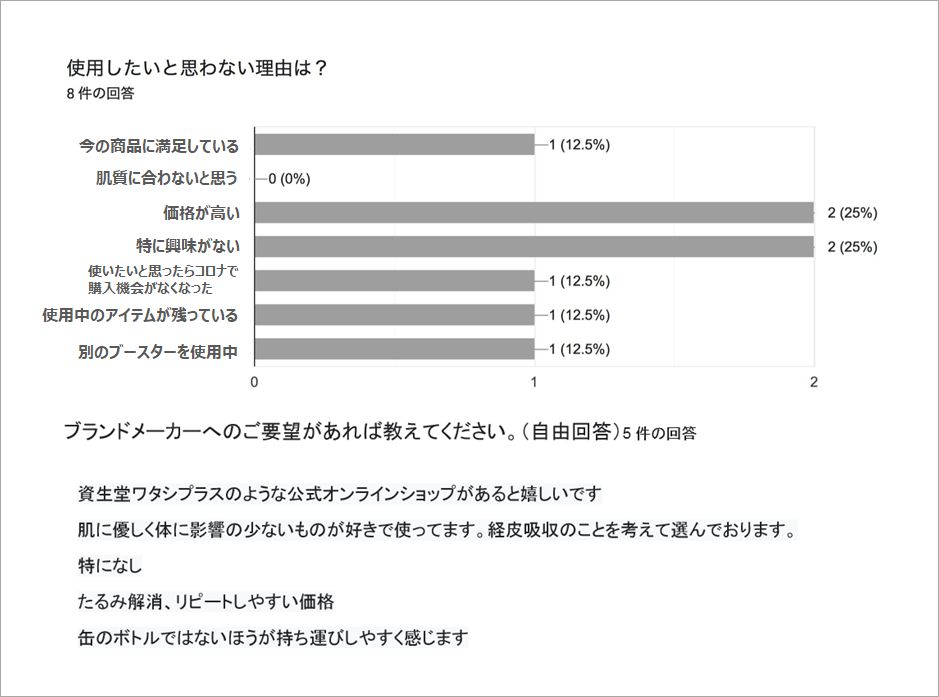Select the 別のブースターを使用中 bar

click(395, 349)
